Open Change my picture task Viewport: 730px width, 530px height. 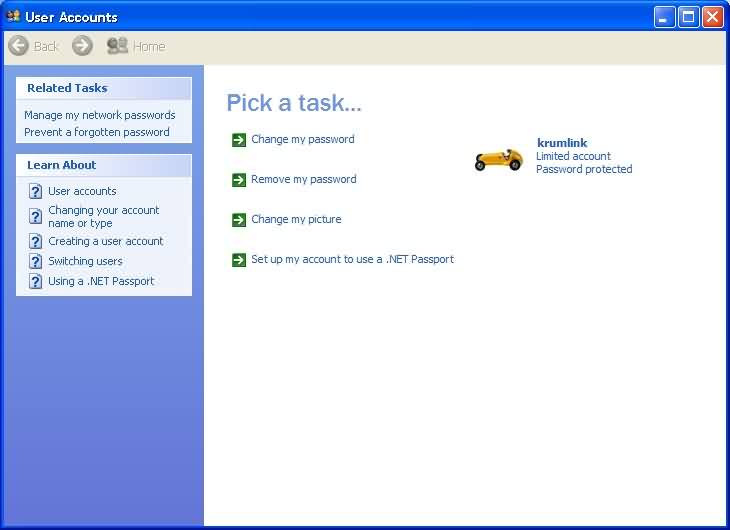(x=296, y=219)
